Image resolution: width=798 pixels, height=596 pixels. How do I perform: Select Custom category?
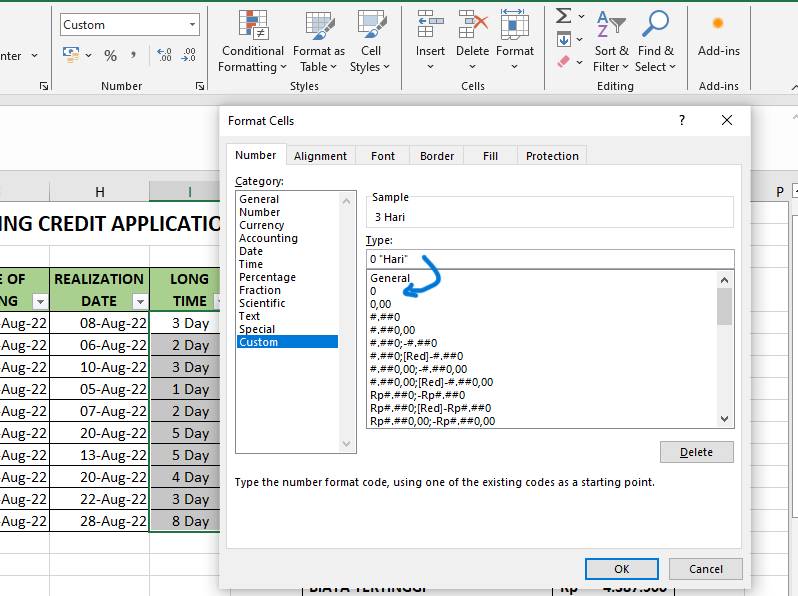[287, 342]
